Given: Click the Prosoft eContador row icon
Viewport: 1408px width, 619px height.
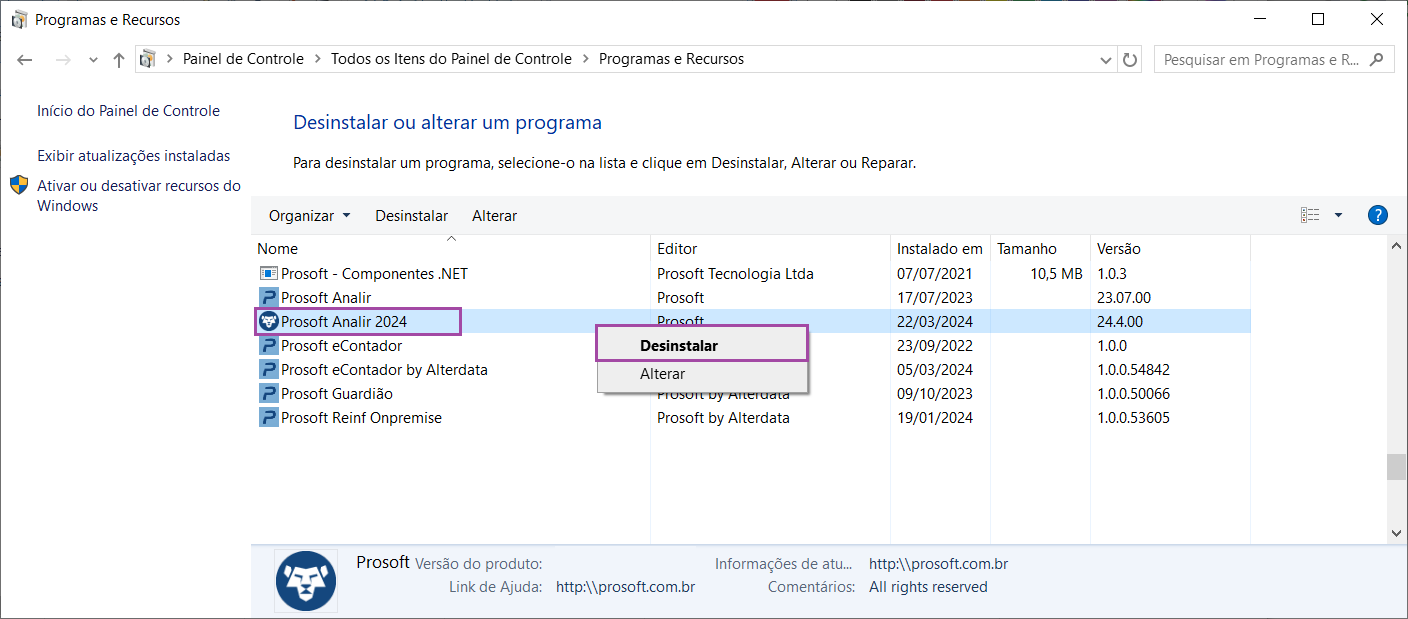Looking at the screenshot, I should [x=268, y=346].
